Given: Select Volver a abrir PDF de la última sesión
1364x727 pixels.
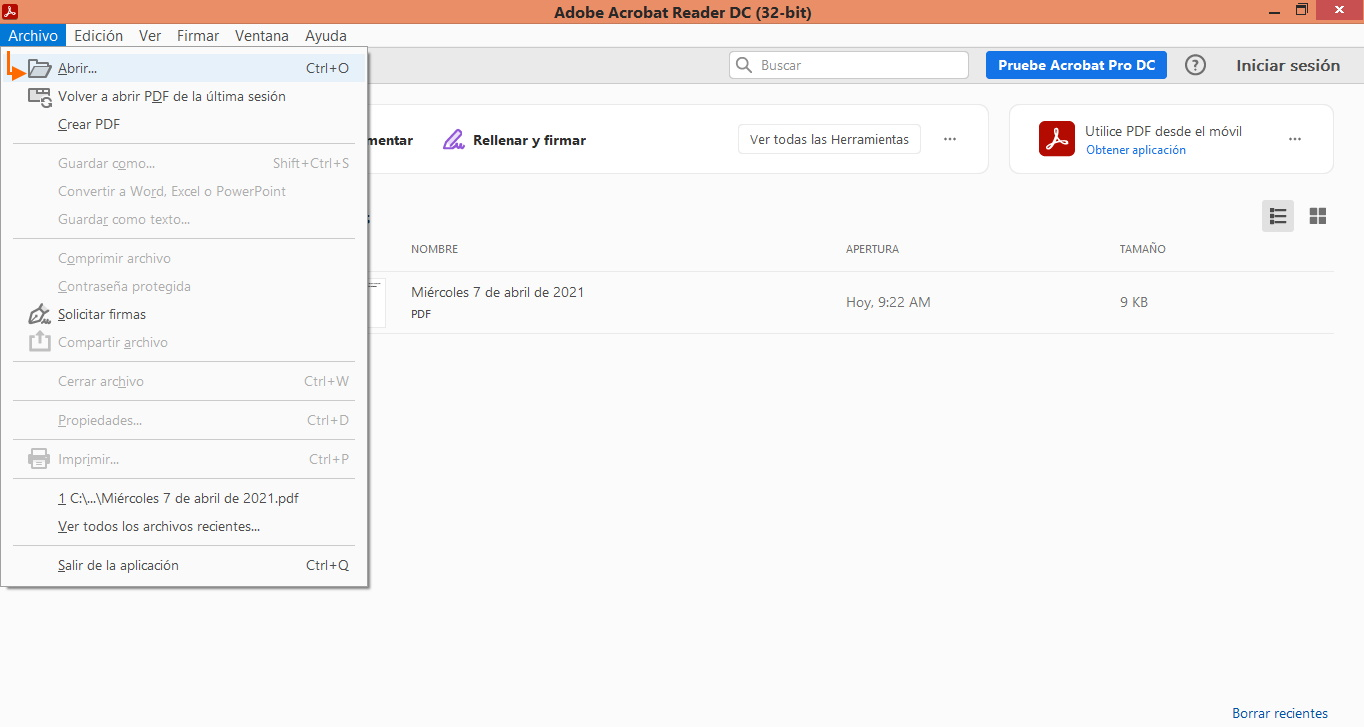Looking at the screenshot, I should (185, 97).
